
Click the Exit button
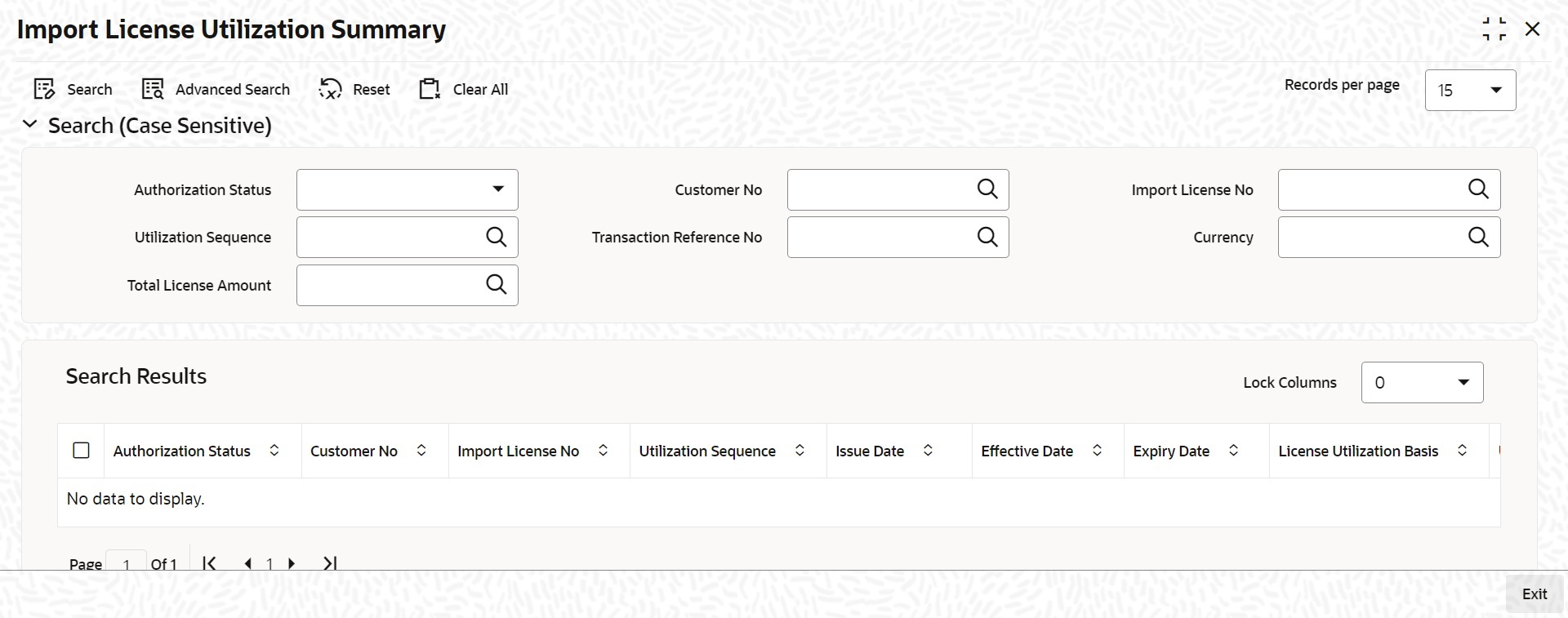[1535, 594]
